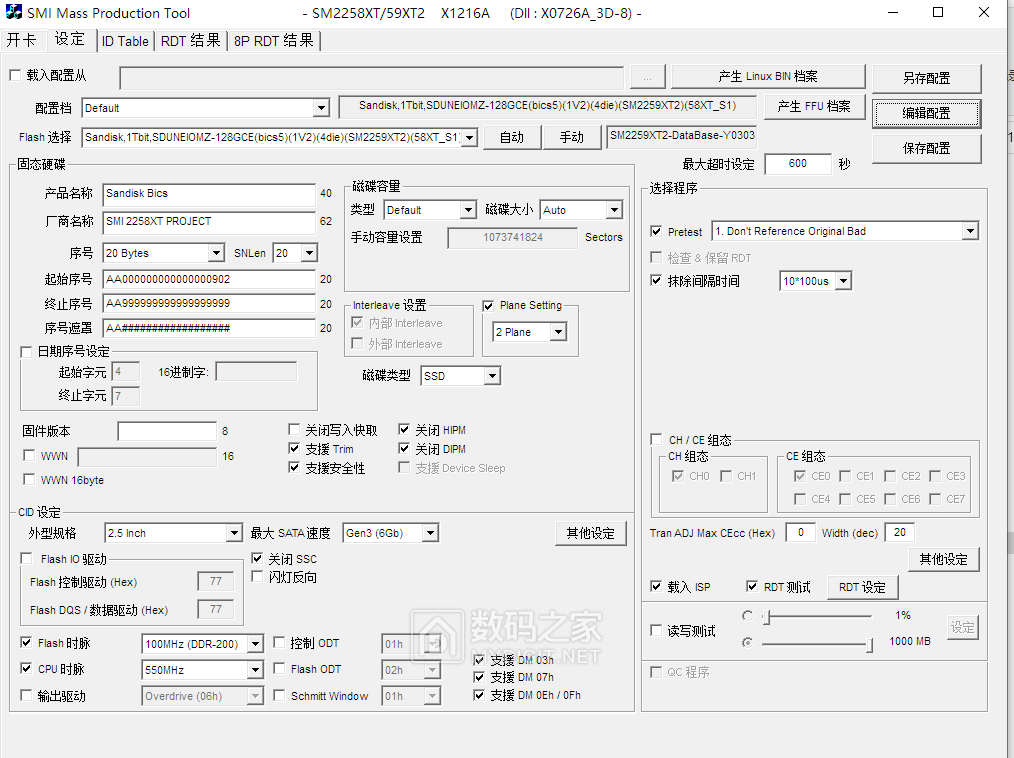1014x758 pixels.
Task: Enable the WWN 16byte checkbox
Action: tap(29, 479)
